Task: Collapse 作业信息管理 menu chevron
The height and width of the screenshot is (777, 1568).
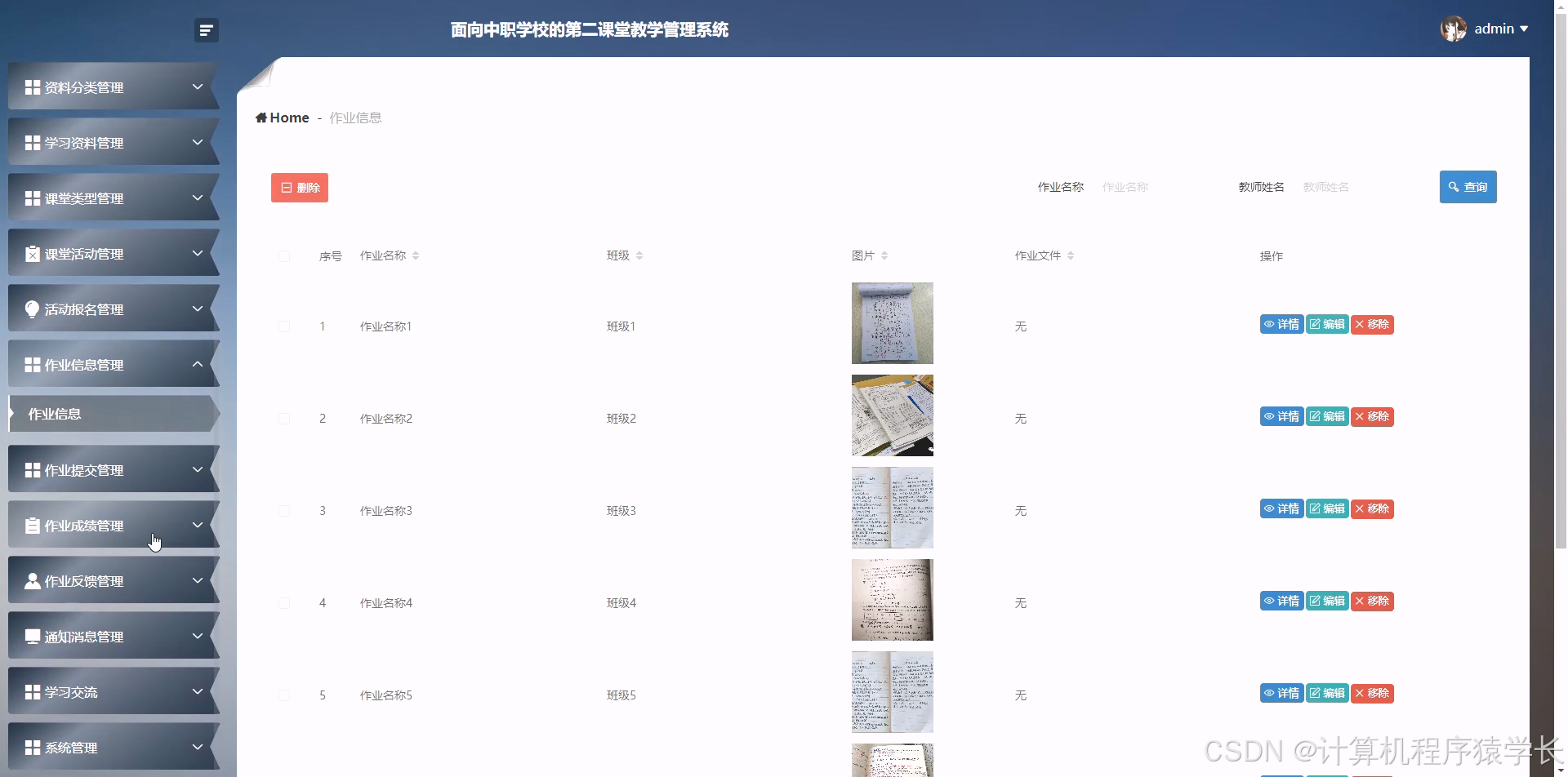Action: pos(198,364)
